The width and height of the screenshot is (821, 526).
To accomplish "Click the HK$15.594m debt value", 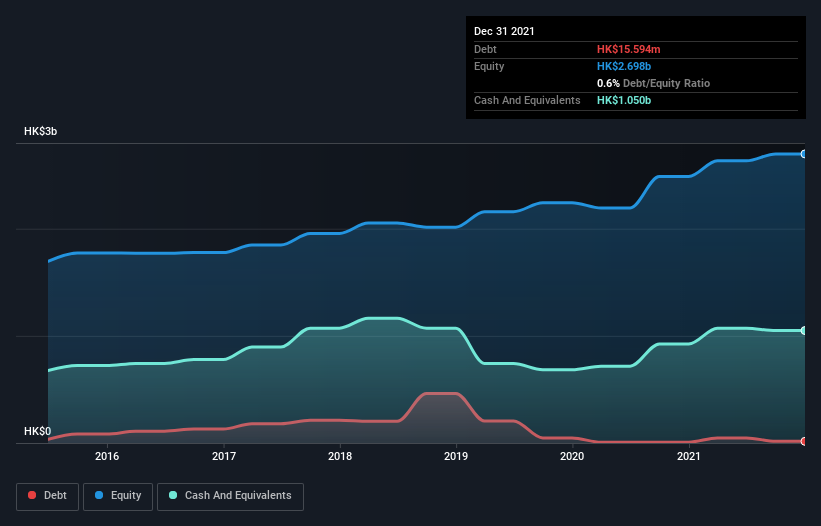I will point(628,49).
